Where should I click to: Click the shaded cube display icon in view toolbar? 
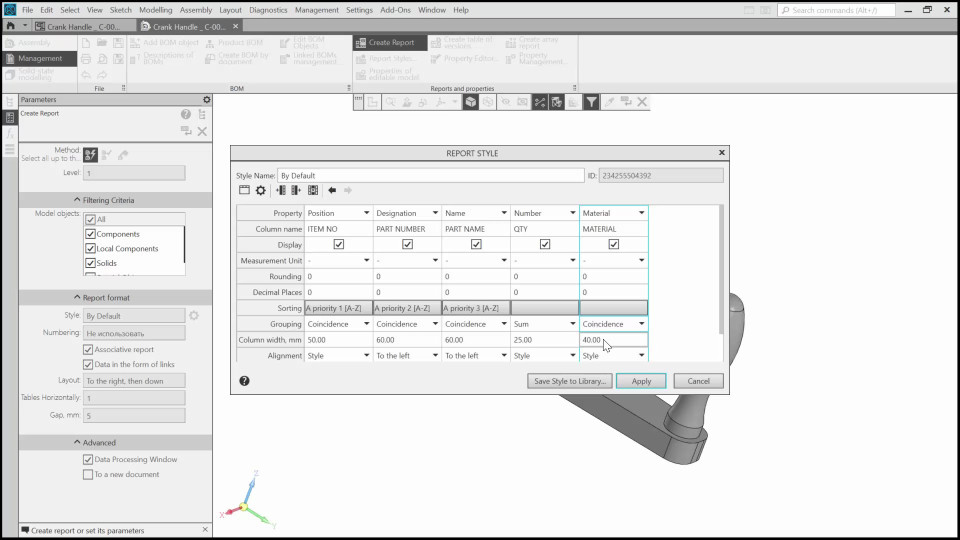tap(470, 102)
